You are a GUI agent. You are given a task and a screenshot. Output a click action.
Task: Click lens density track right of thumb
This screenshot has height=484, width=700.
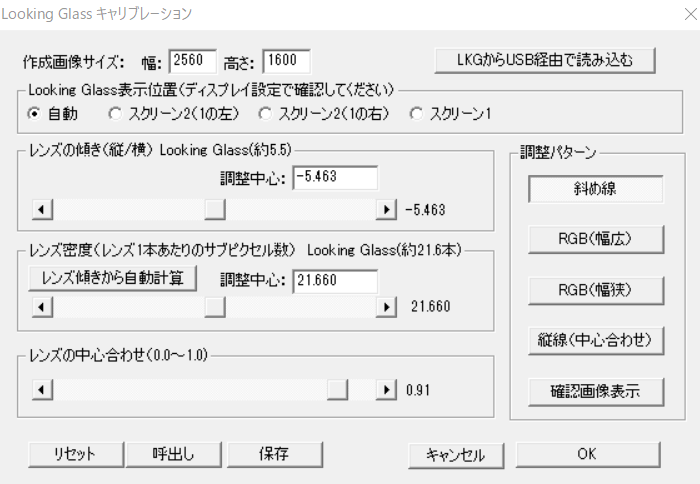[300, 307]
